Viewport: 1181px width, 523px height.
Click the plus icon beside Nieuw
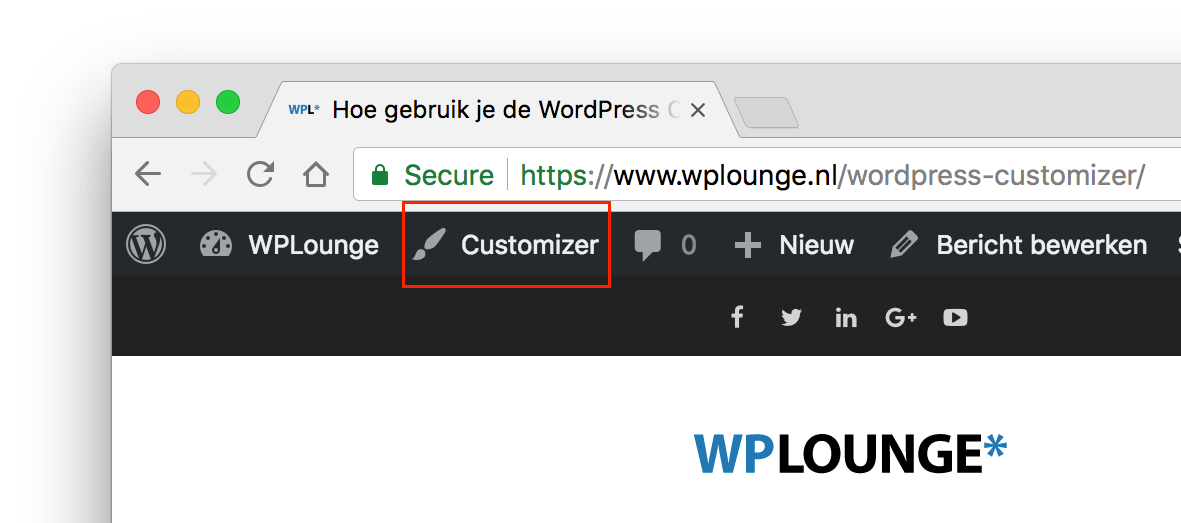tap(748, 246)
